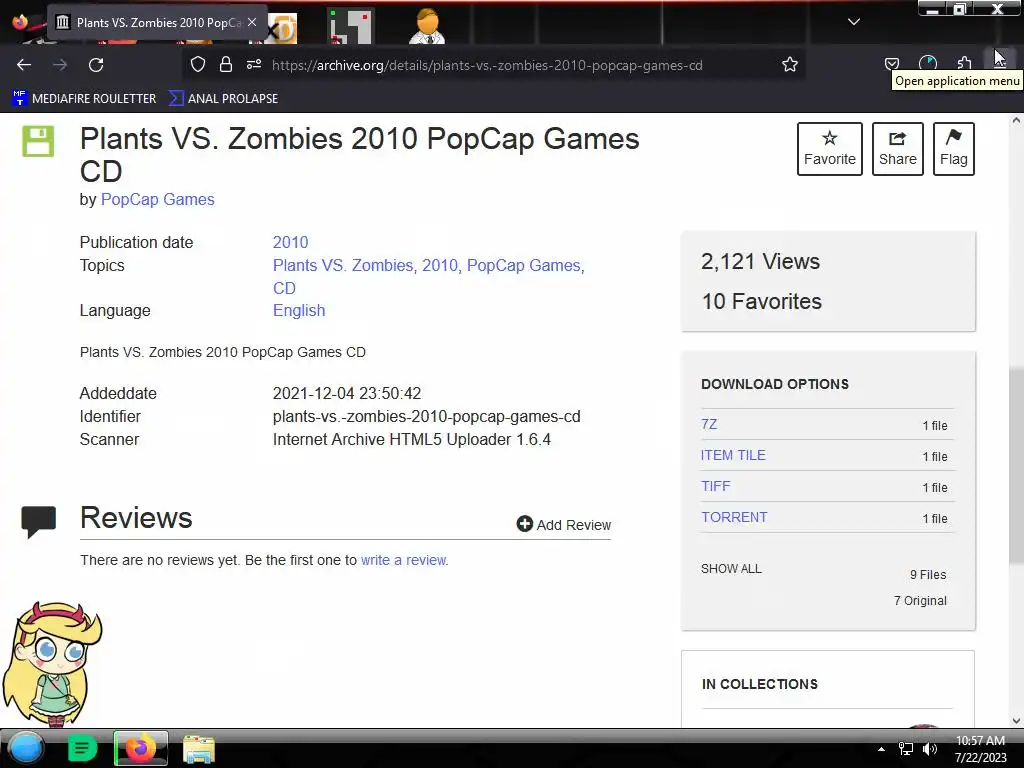Click the Firefox taskbar button
The image size is (1024, 768).
point(140,748)
